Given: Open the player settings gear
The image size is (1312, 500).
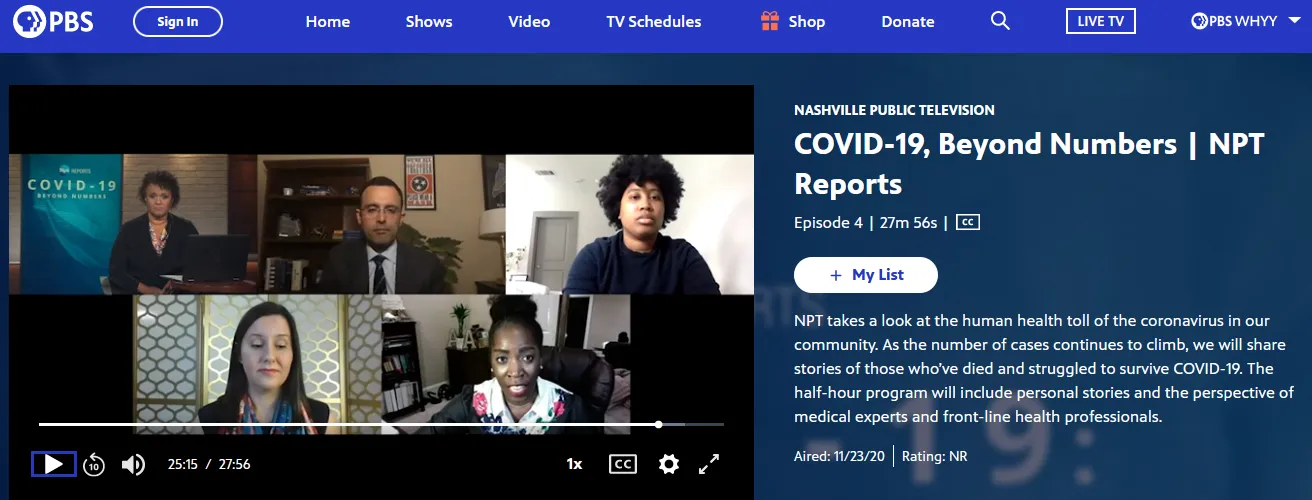Looking at the screenshot, I should click(x=669, y=464).
